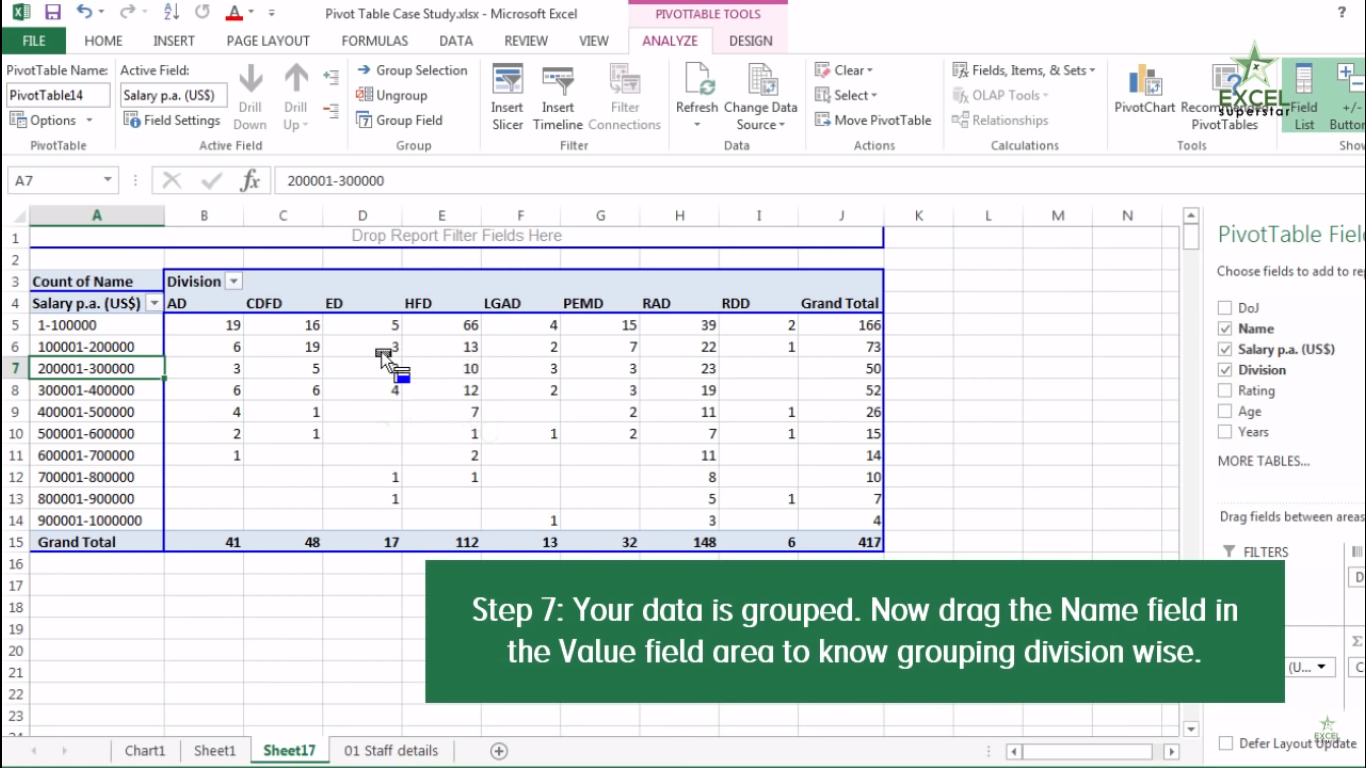The height and width of the screenshot is (768, 1366).
Task: Open Fields, Items, & Sets dropdown
Action: pos(1024,70)
